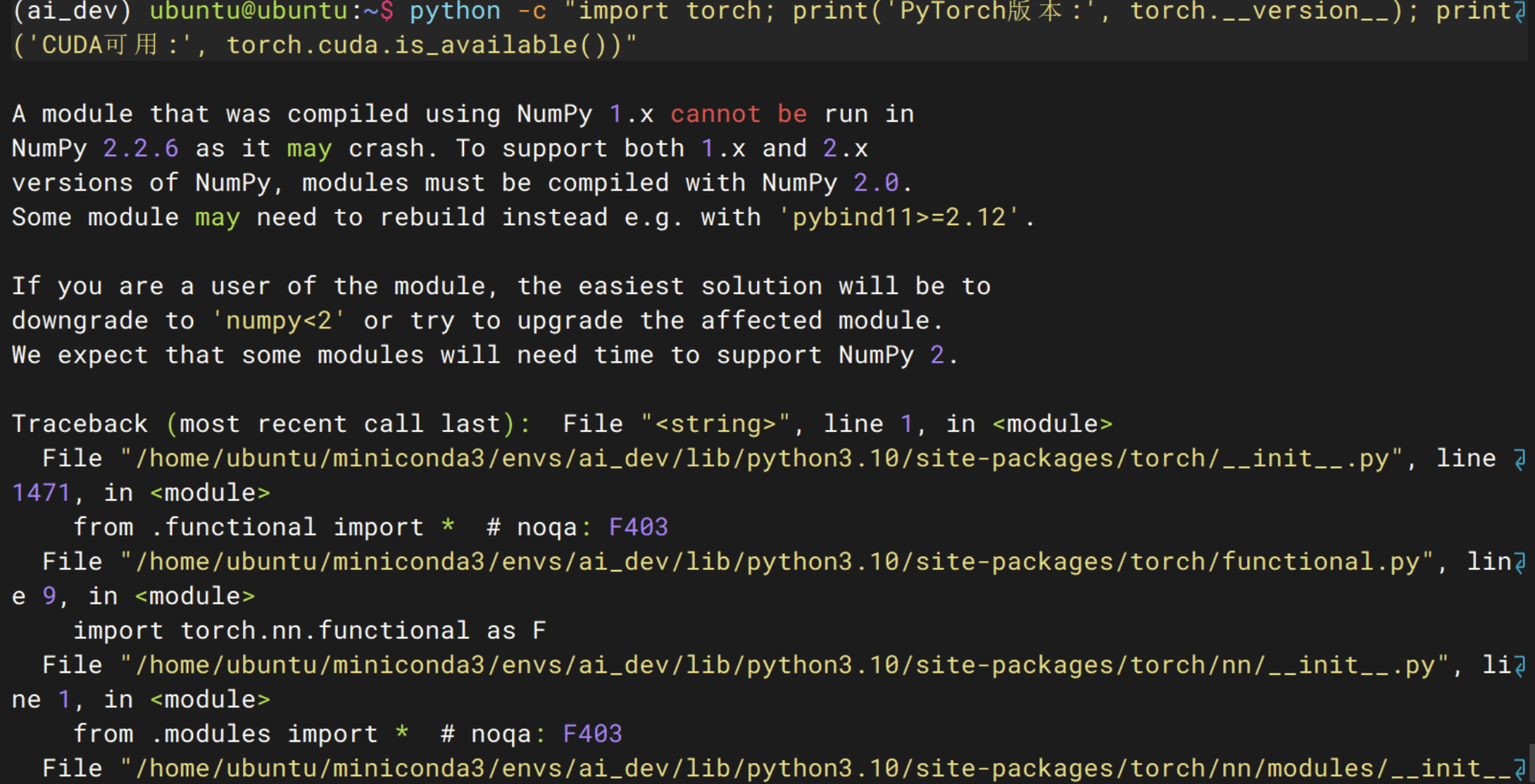This screenshot has width=1535, height=784.
Task: Click wrap arrow after nn/__init__.py "li"
Action: tap(1520, 666)
